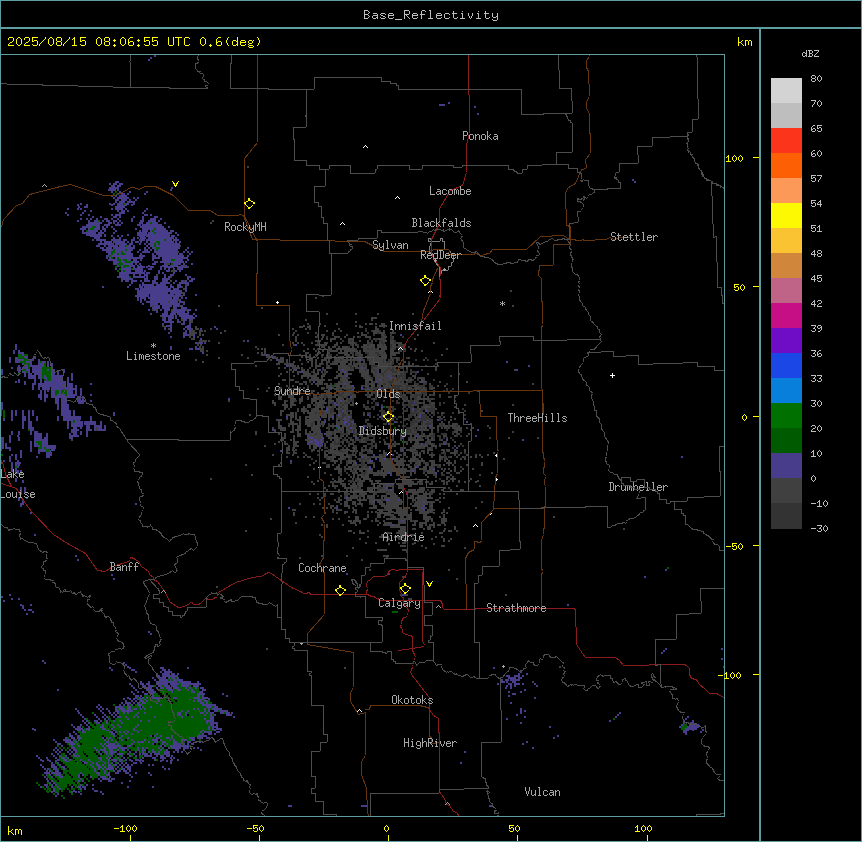The width and height of the screenshot is (862, 842).
Task: Select the yellow station marker south of RedDeer
Action: [x=425, y=280]
